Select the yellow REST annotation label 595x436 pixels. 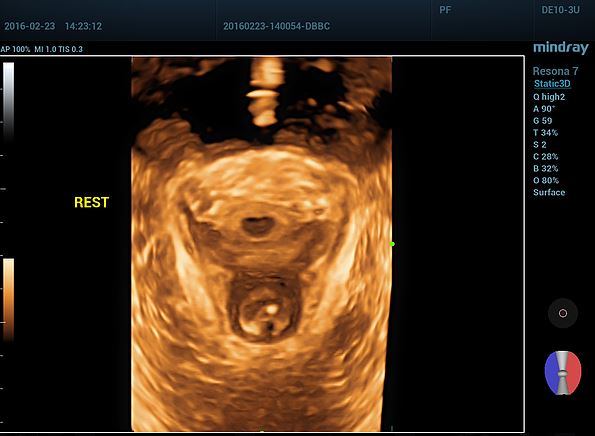[x=91, y=202]
